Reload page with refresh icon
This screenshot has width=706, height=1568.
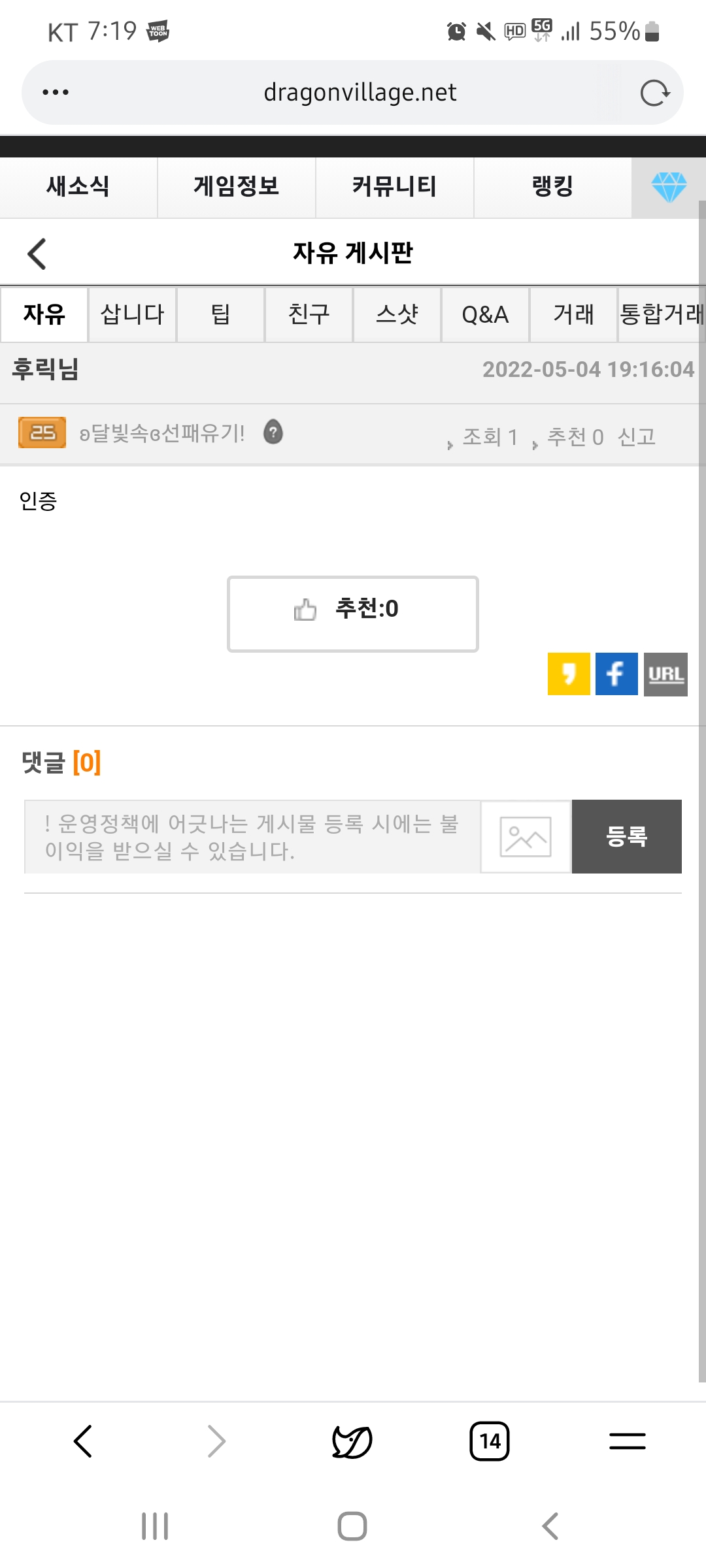click(655, 93)
